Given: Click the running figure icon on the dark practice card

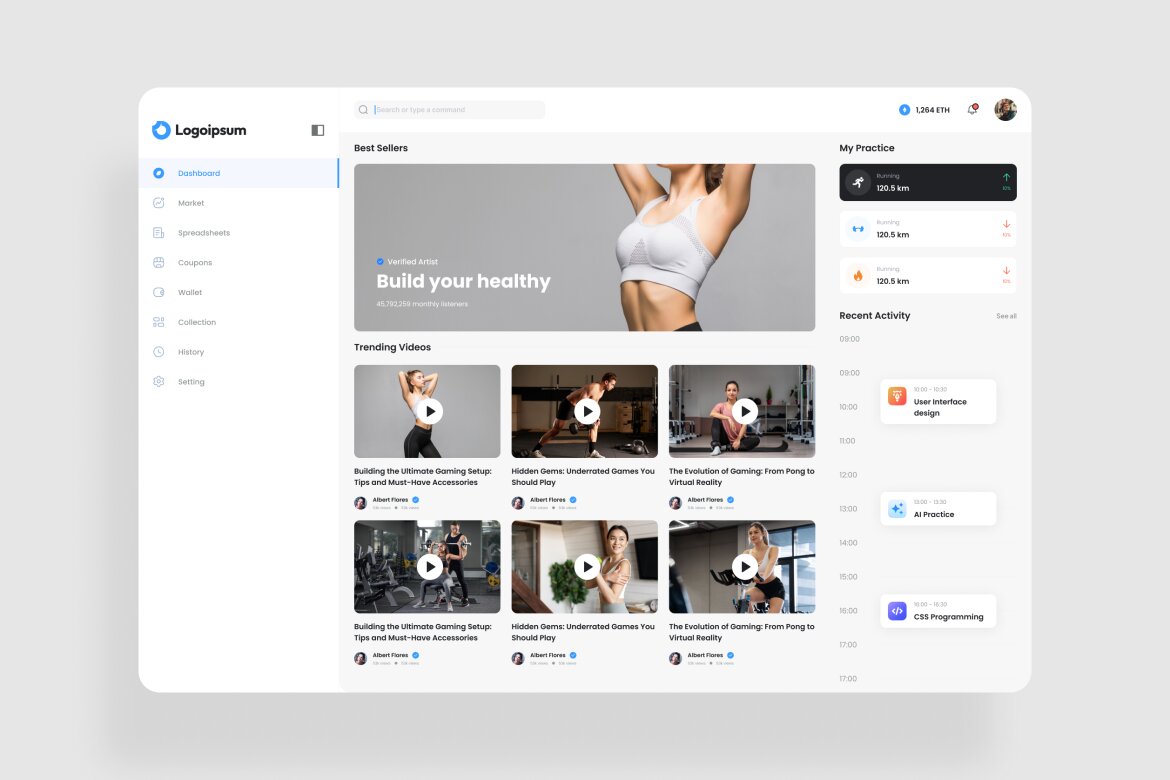Looking at the screenshot, I should click(856, 181).
